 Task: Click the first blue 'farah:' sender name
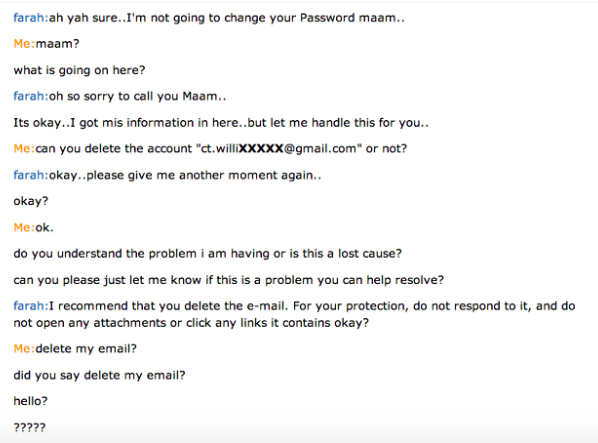pyautogui.click(x=31, y=18)
